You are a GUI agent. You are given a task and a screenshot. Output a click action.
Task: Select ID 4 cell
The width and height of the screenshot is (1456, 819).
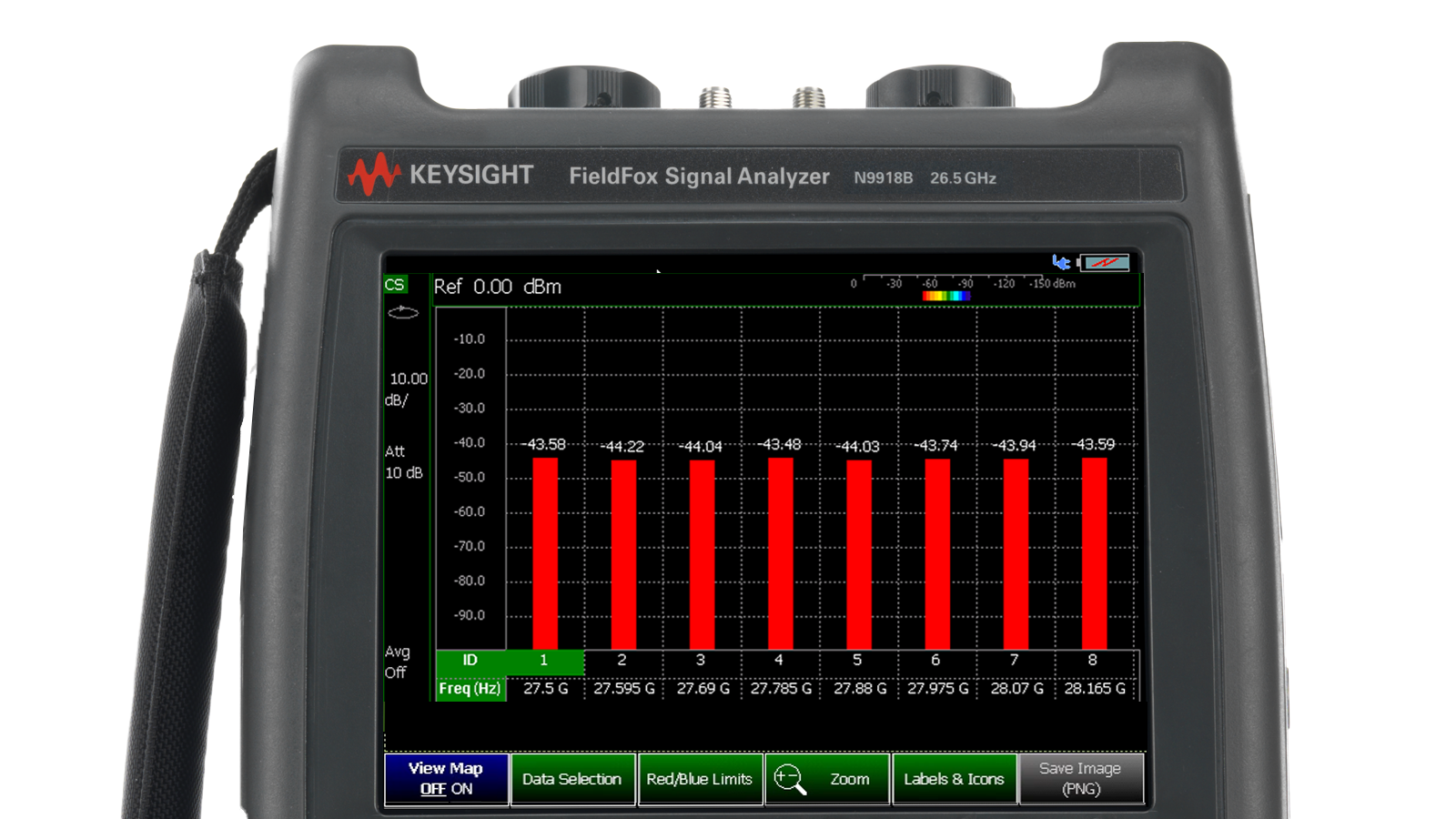779,661
